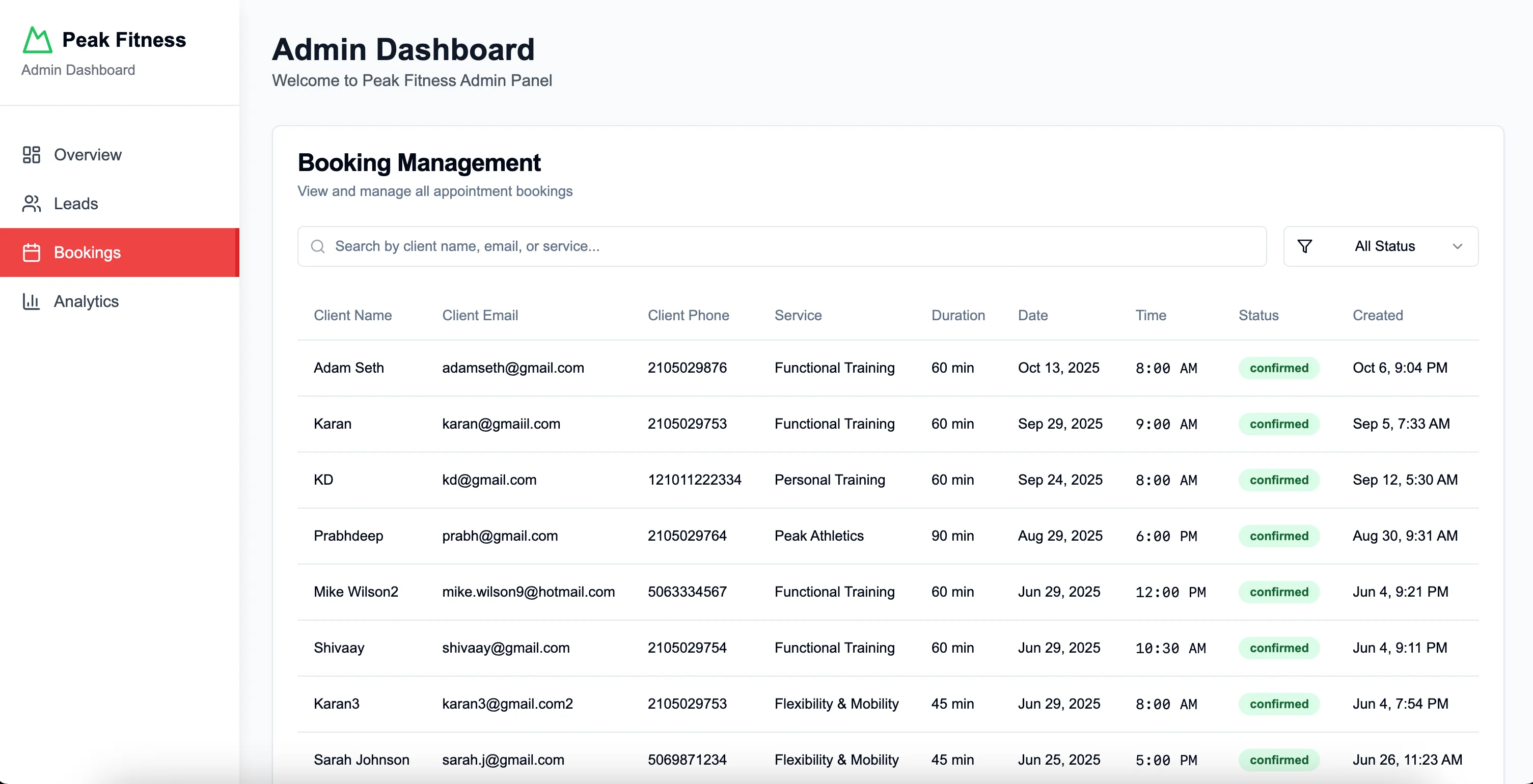Screen dimensions: 1533x784
Task: Click the Overview grid icon
Action: (x=32, y=155)
